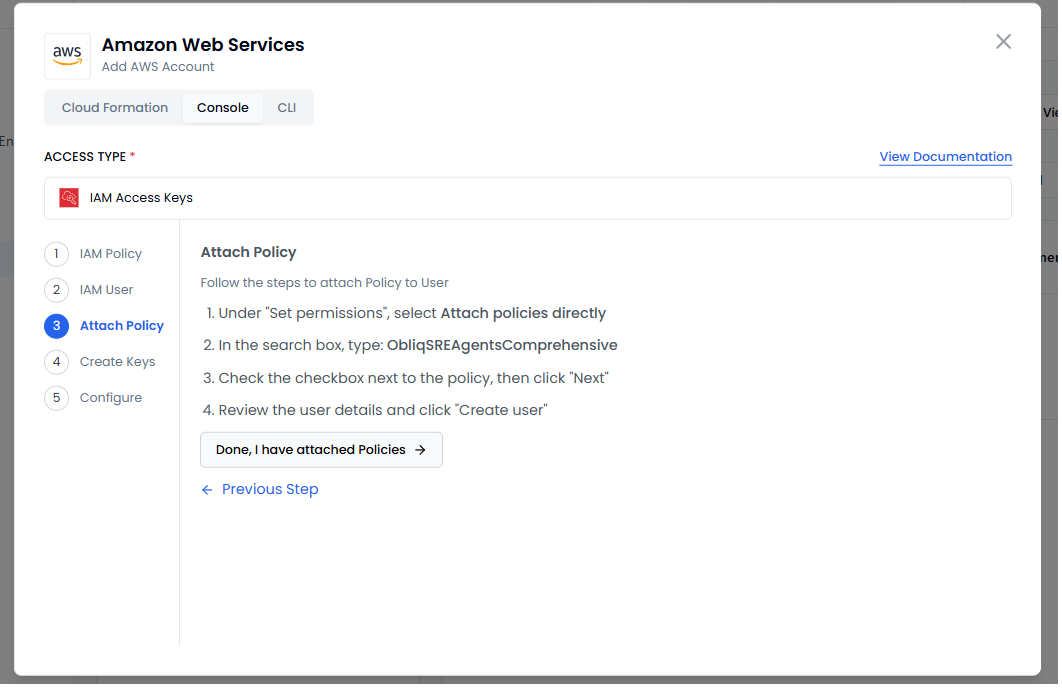
Task: Click the step 4 number circle
Action: click(x=57, y=362)
